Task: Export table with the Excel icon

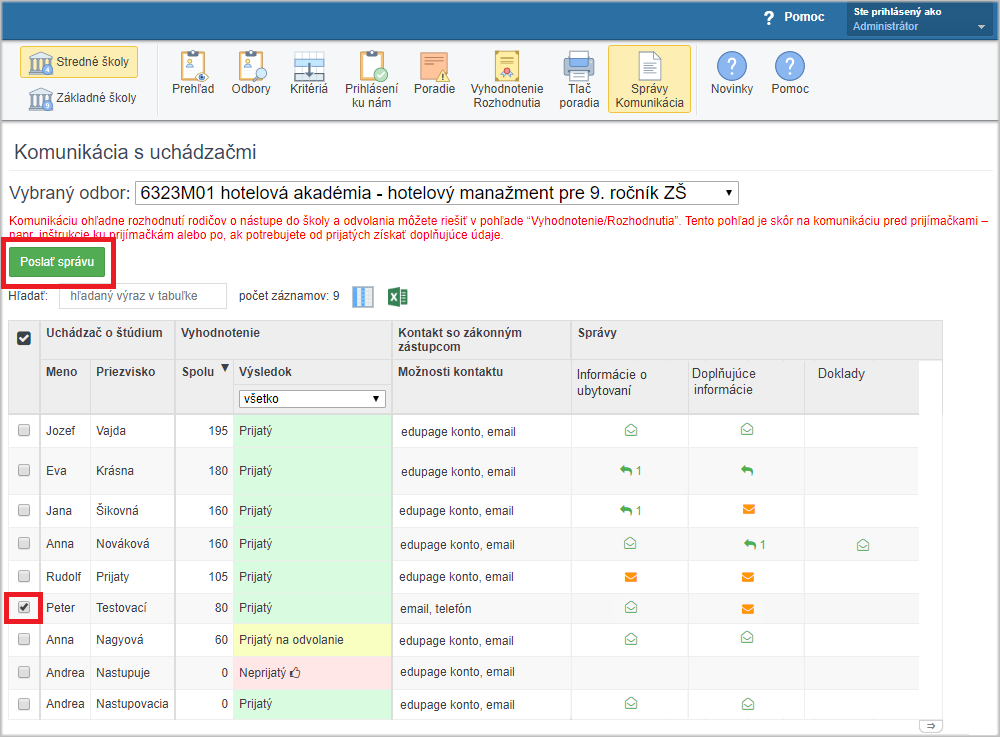Action: click(x=398, y=296)
